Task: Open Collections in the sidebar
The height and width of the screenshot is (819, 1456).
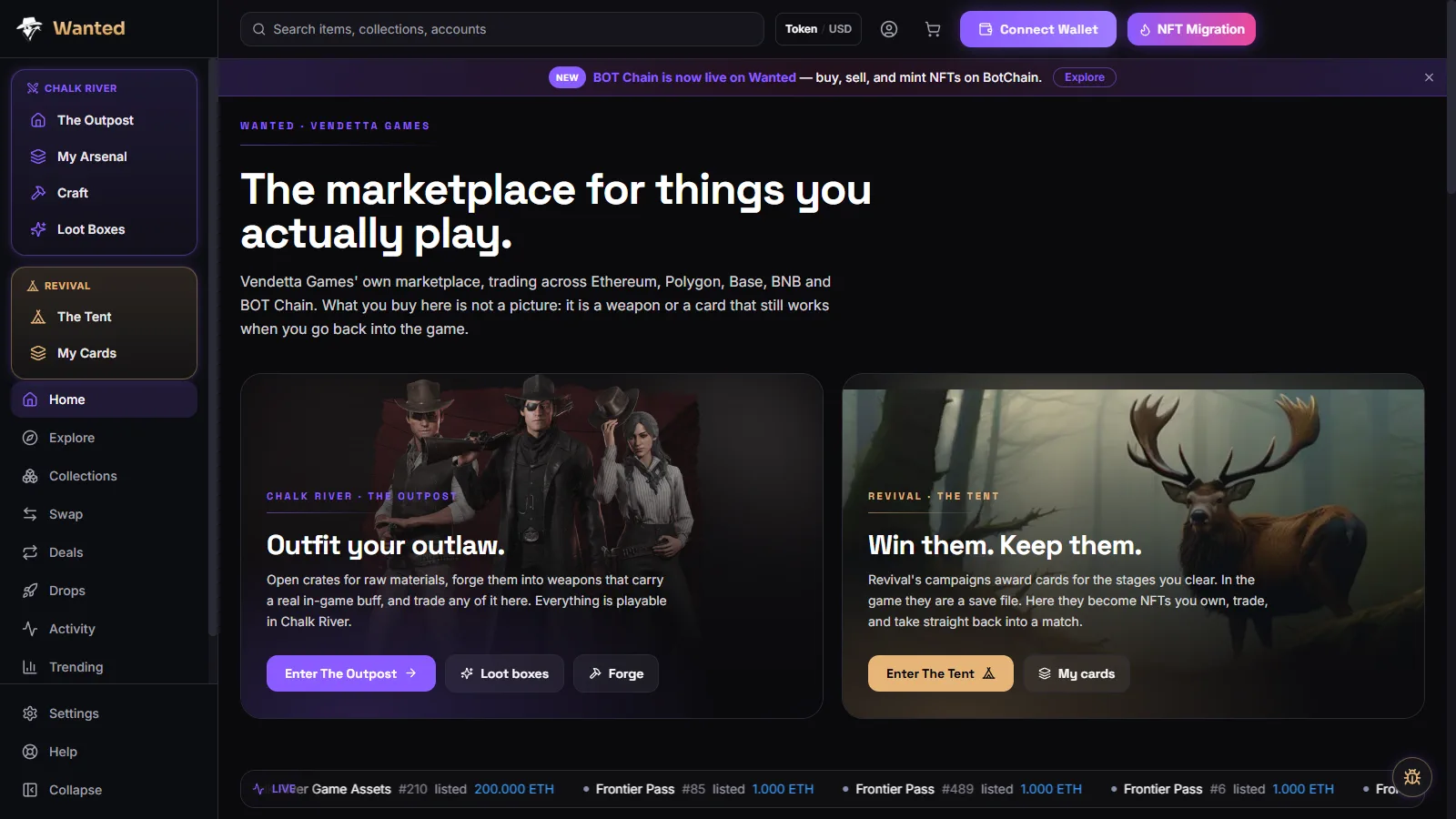Action: (104, 476)
